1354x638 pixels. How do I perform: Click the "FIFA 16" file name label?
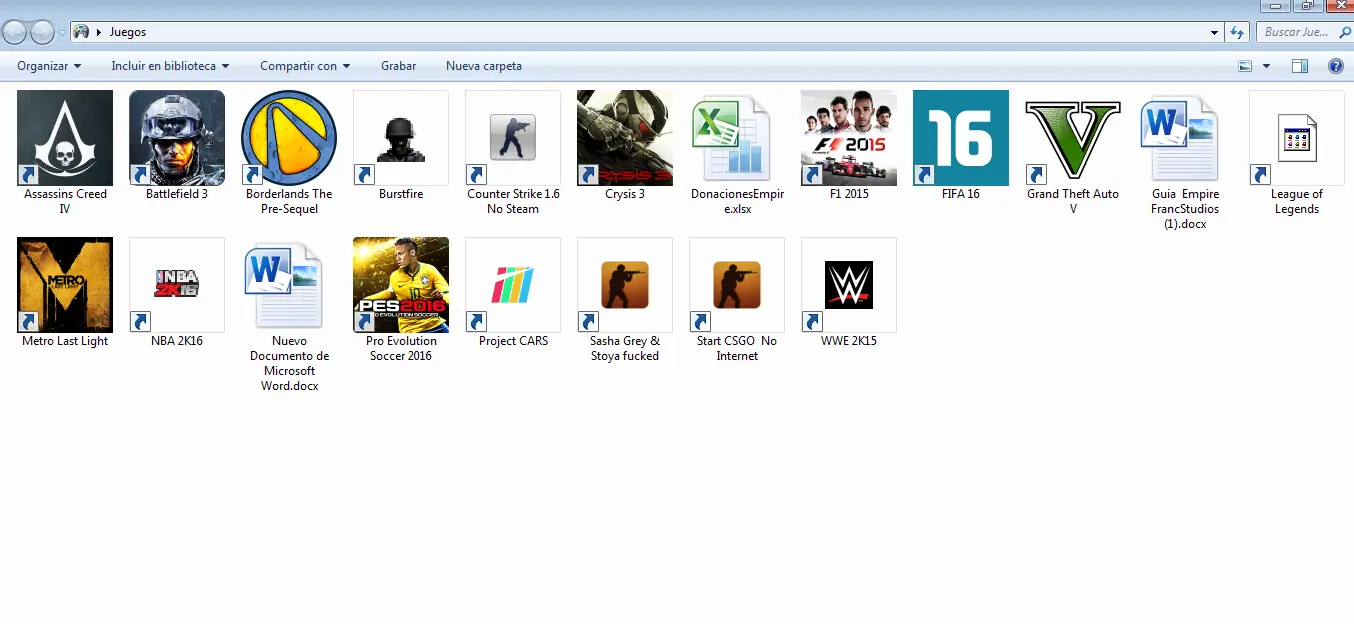click(961, 194)
